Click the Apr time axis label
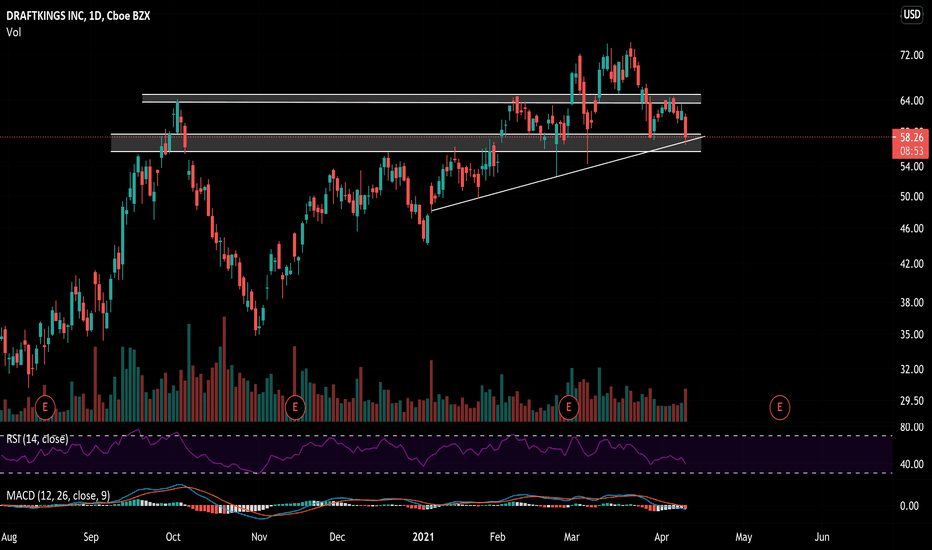 [662, 537]
